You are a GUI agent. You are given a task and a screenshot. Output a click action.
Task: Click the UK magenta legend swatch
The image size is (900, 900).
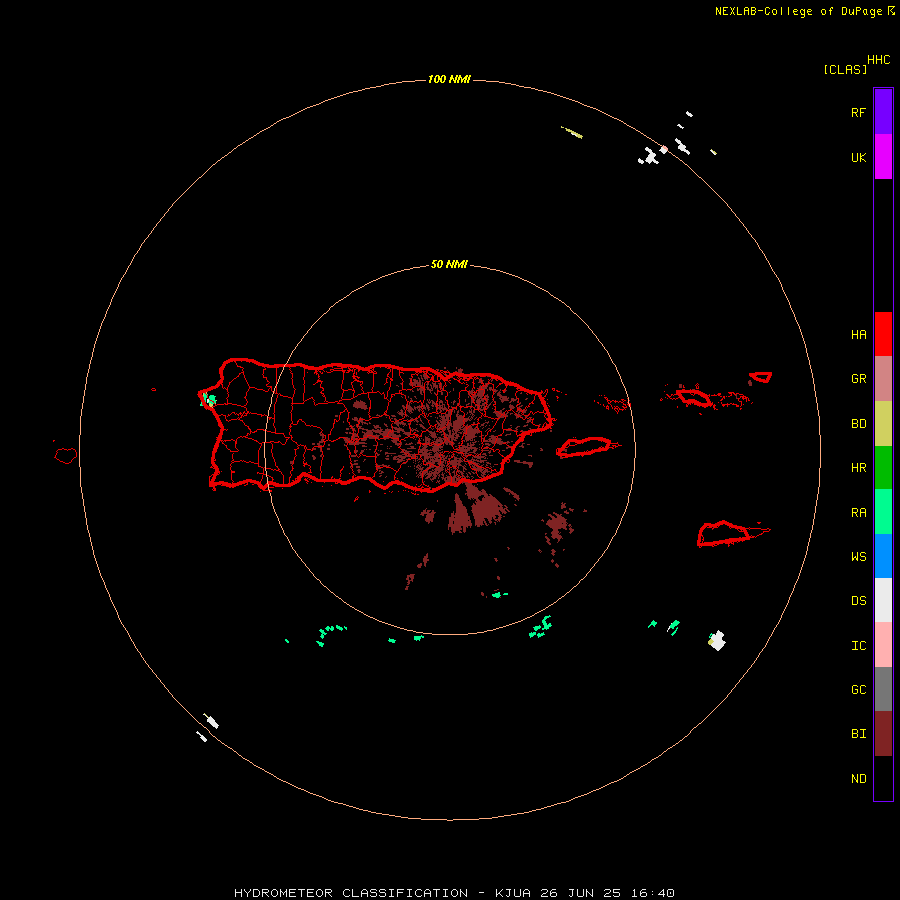pyautogui.click(x=883, y=157)
